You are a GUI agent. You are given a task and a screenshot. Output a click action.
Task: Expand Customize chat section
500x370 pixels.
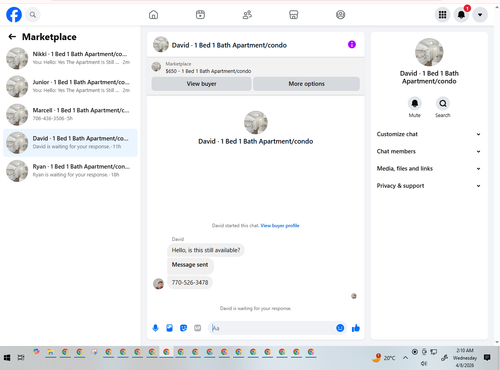429,134
